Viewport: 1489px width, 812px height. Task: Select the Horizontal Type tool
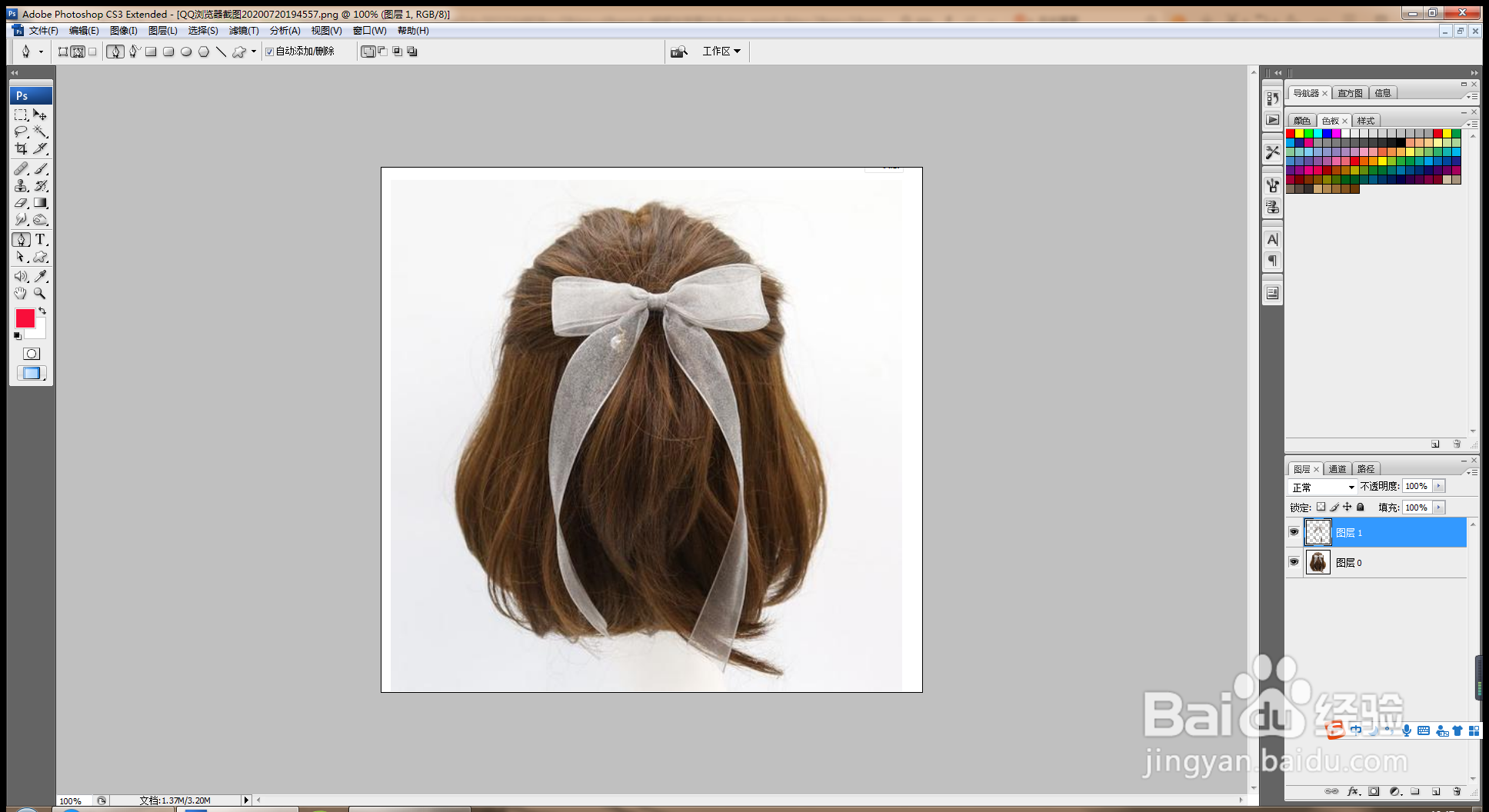click(41, 239)
